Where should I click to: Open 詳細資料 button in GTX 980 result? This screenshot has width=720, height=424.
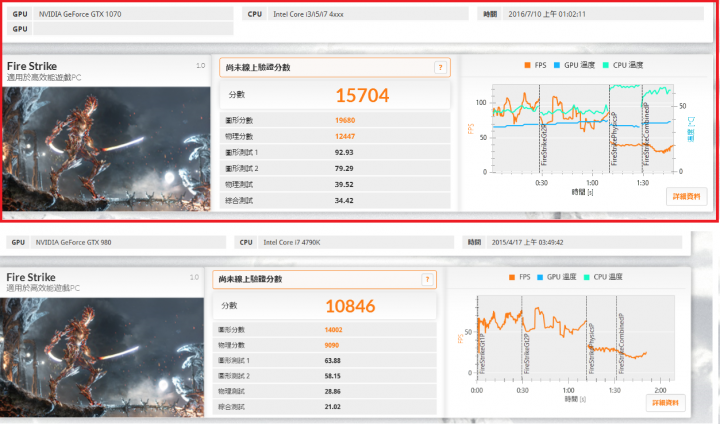(665, 403)
